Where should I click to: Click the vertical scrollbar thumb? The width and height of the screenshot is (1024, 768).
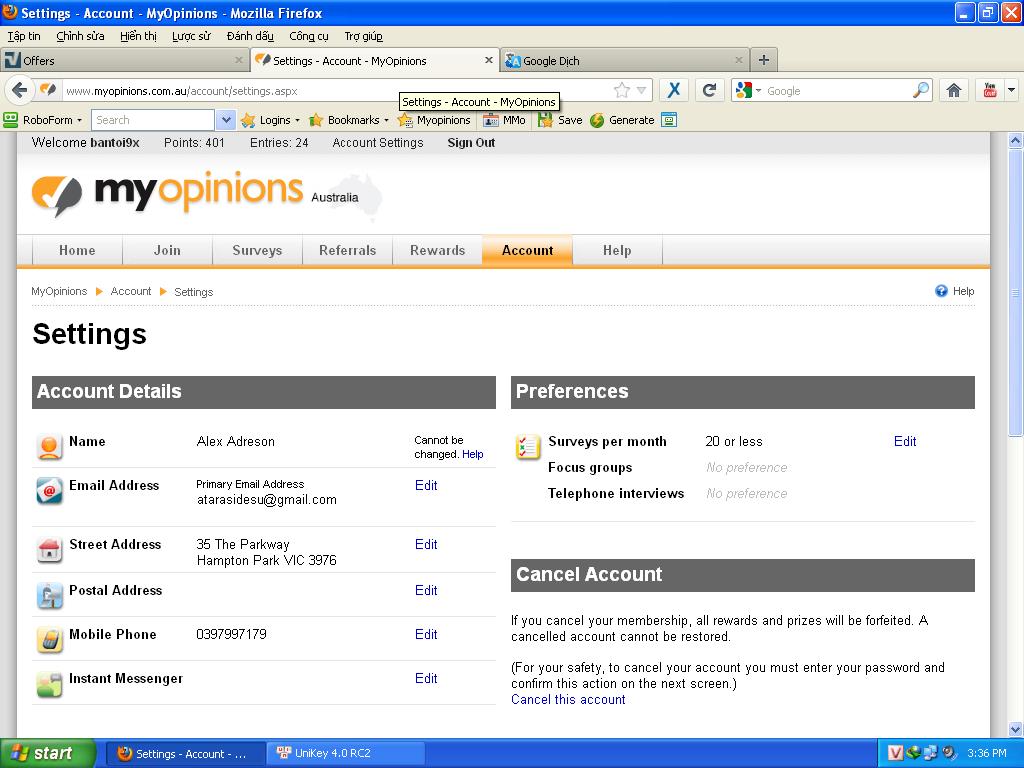1015,292
